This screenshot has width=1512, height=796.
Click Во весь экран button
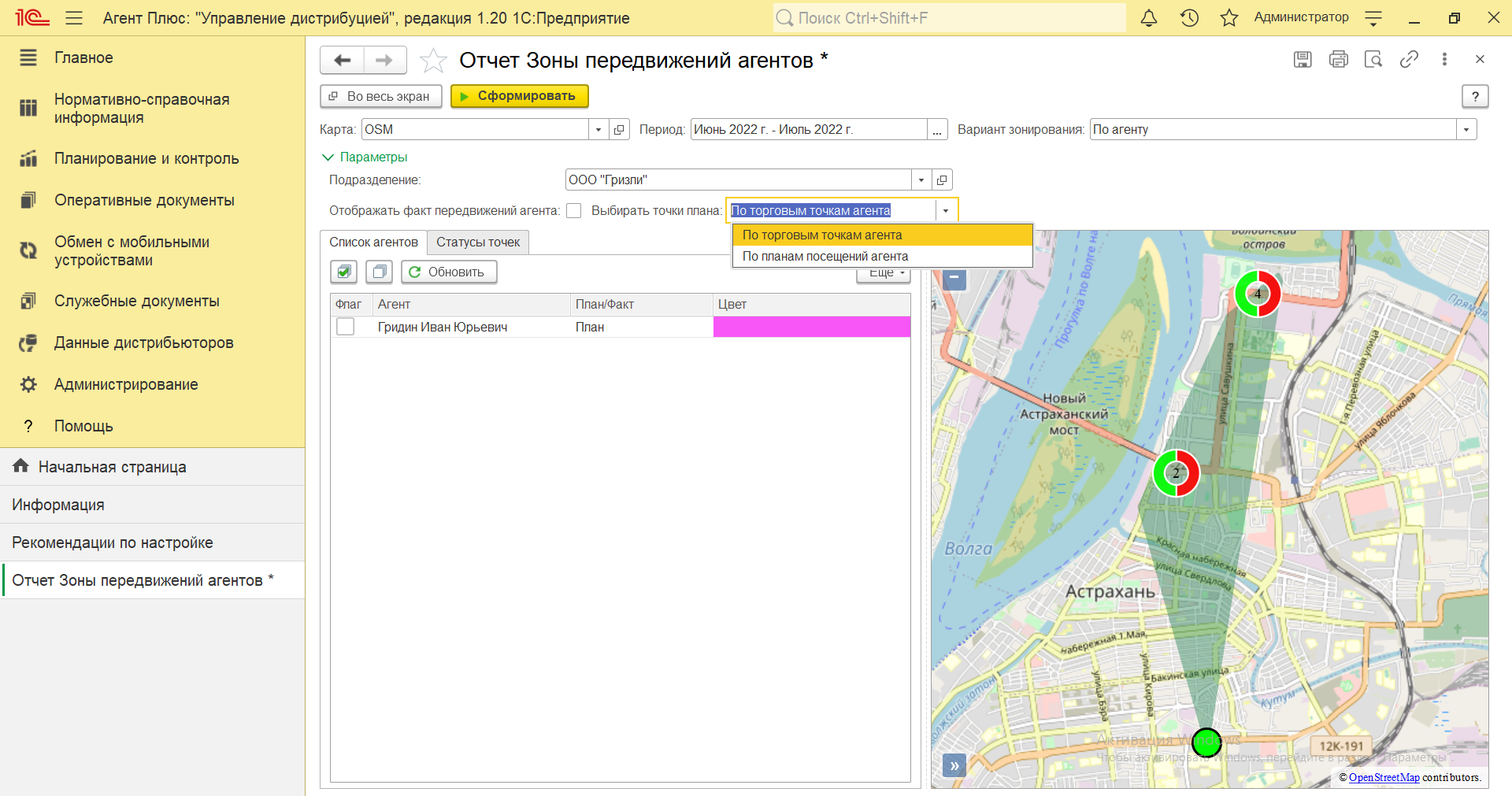[x=381, y=96]
